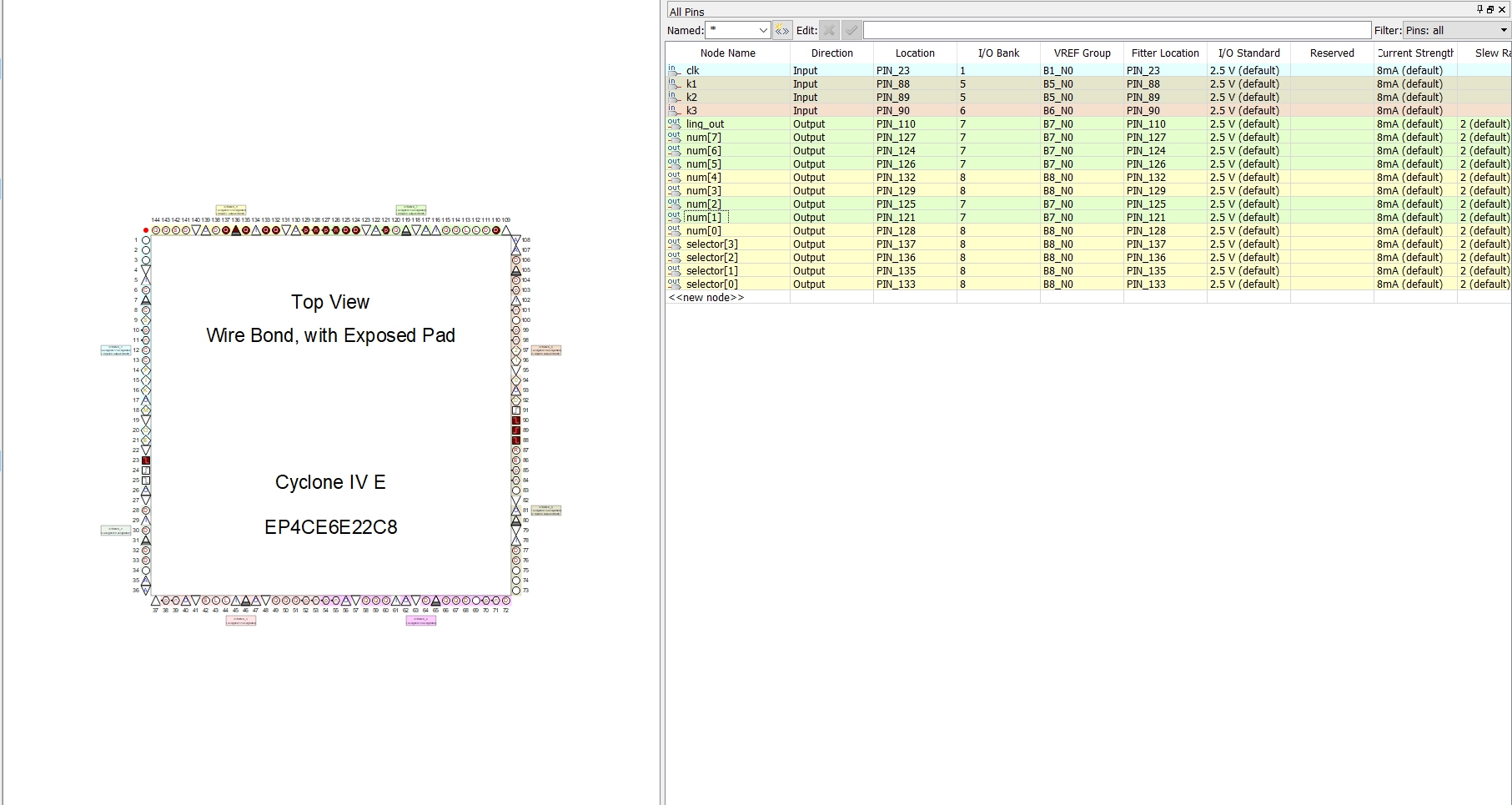Select pin 23 in the package view
This screenshot has width=1512, height=805.
(x=146, y=460)
